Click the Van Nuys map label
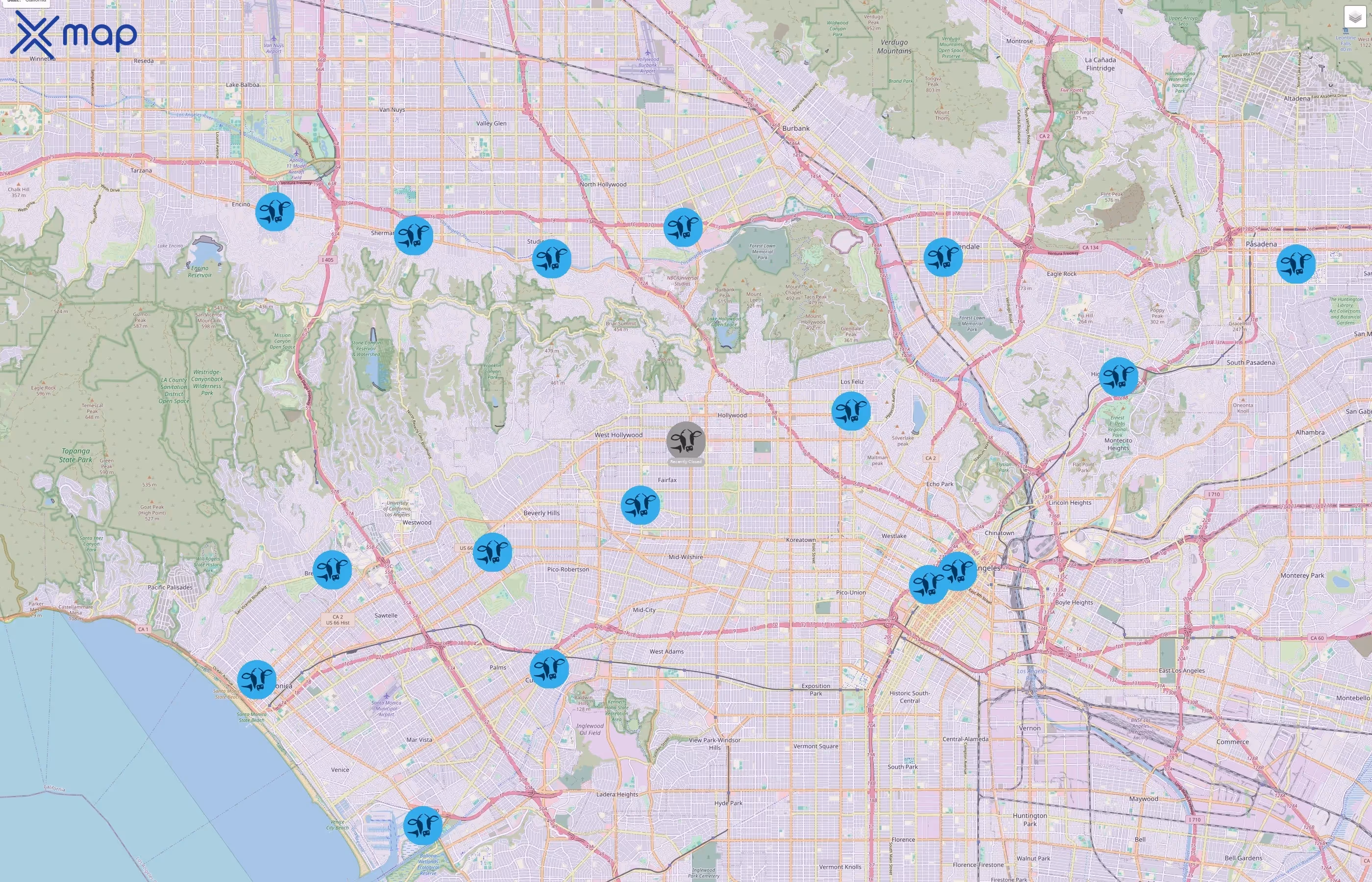Screen dimensions: 1372x882 392,109
